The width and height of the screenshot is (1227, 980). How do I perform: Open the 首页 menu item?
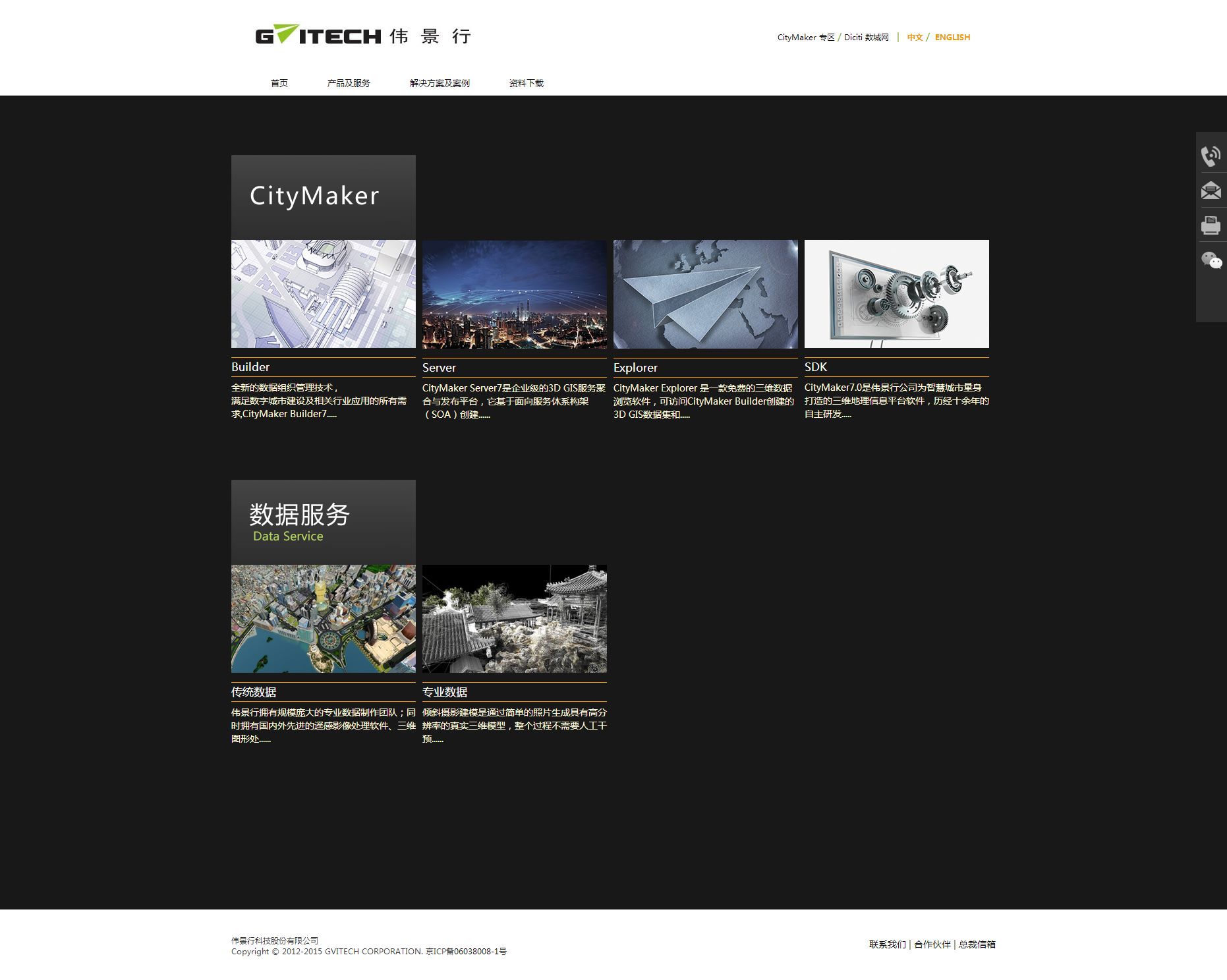pyautogui.click(x=279, y=83)
